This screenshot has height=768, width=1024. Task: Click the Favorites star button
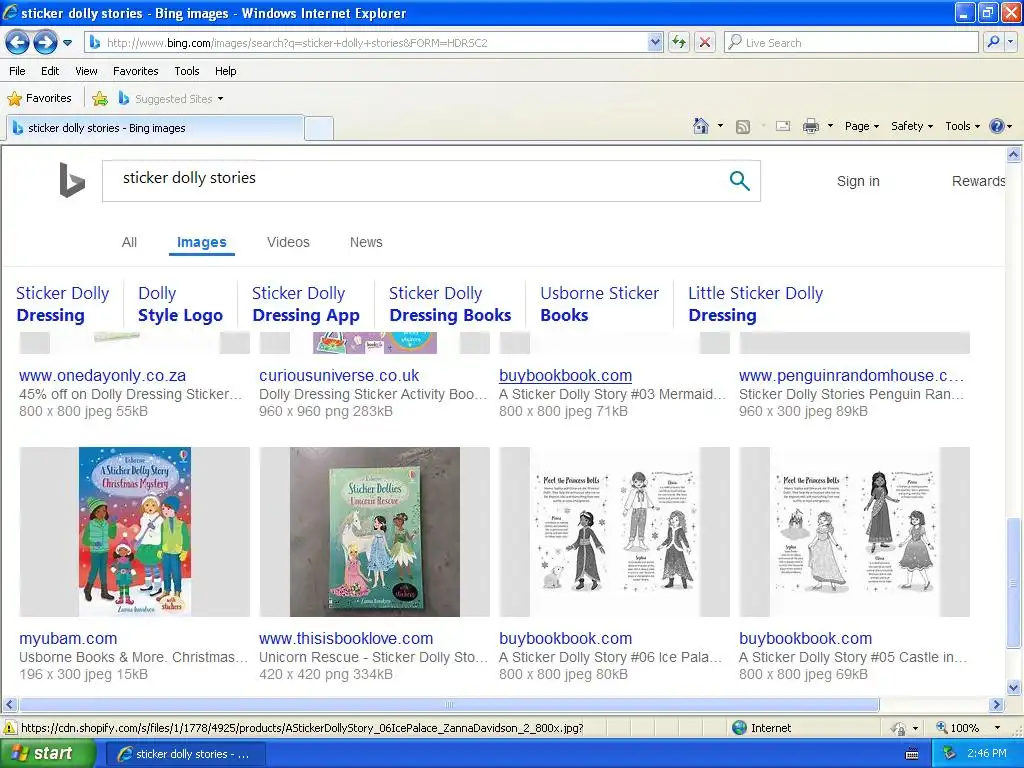39,99
